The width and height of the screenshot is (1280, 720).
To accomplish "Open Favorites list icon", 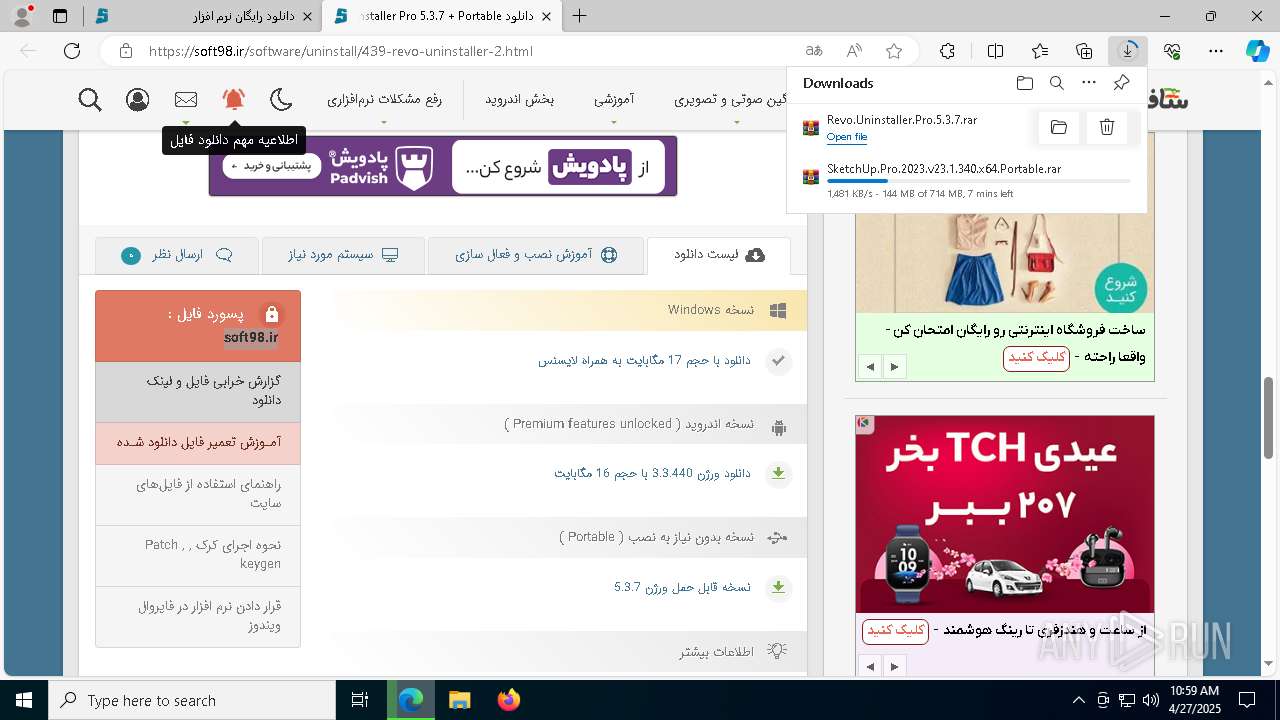I will pyautogui.click(x=1040, y=51).
